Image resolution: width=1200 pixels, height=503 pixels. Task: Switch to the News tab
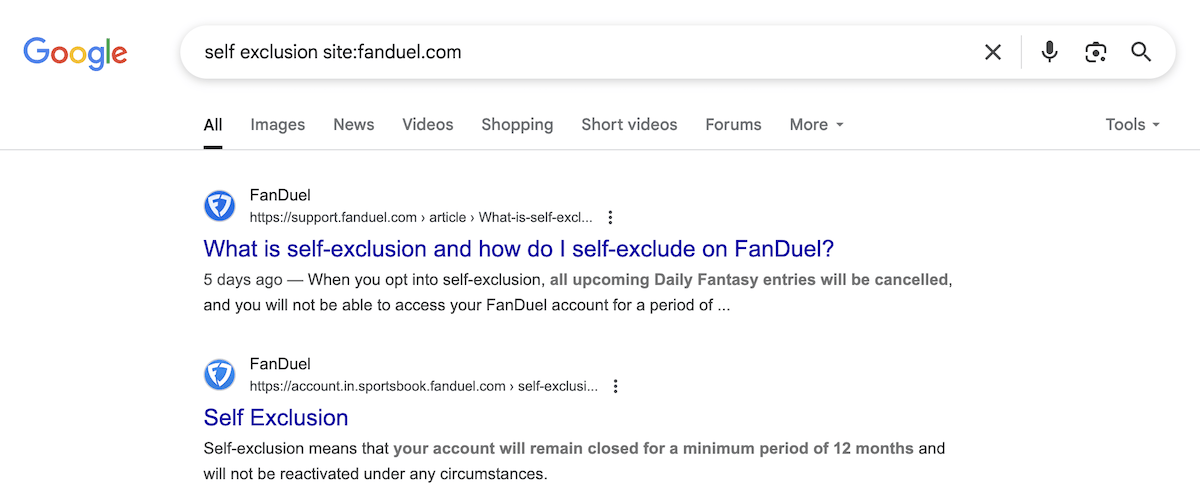353,125
